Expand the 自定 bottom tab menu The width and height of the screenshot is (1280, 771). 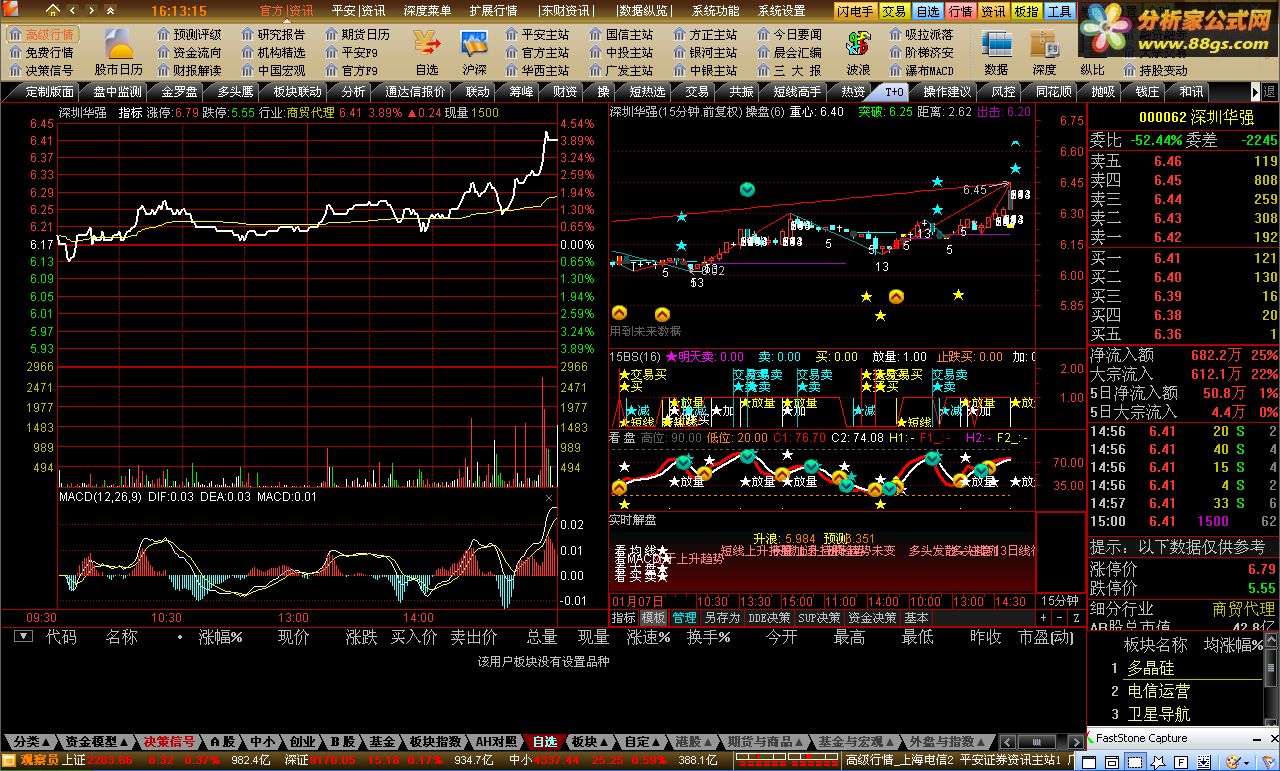643,742
